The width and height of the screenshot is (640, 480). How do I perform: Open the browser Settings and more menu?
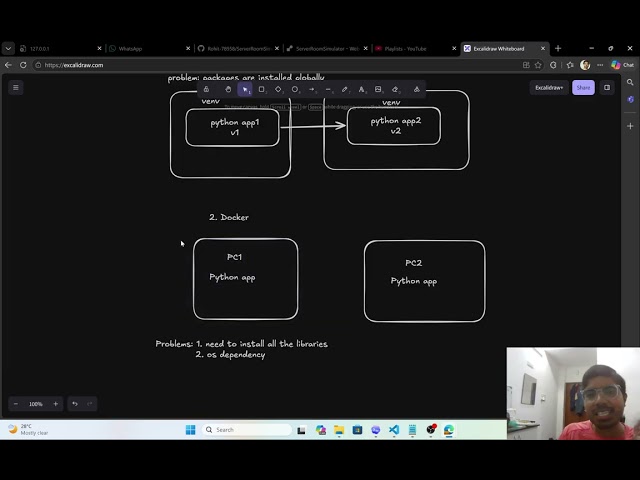[600, 65]
